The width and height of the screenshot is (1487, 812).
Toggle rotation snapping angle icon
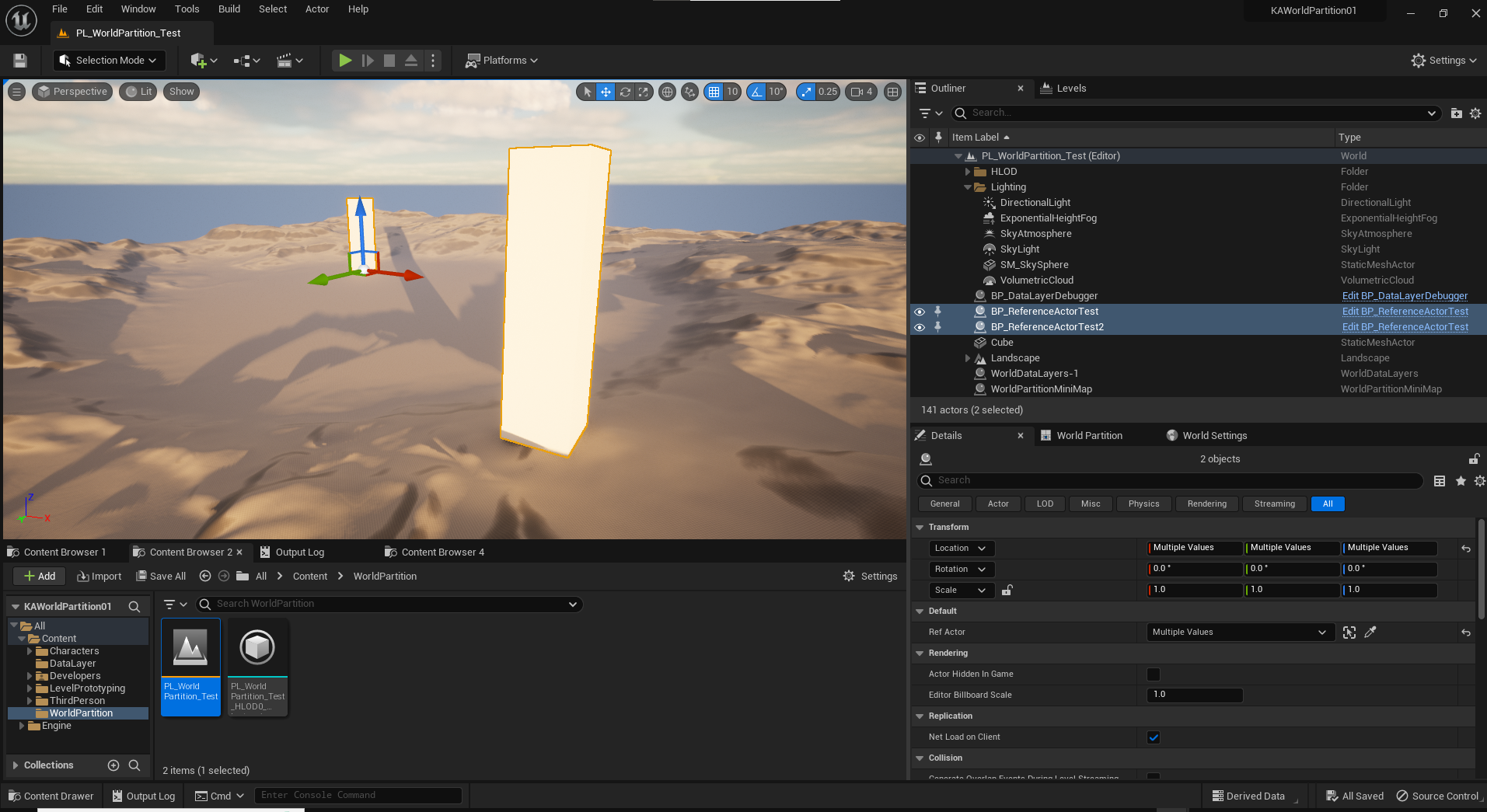pos(756,92)
